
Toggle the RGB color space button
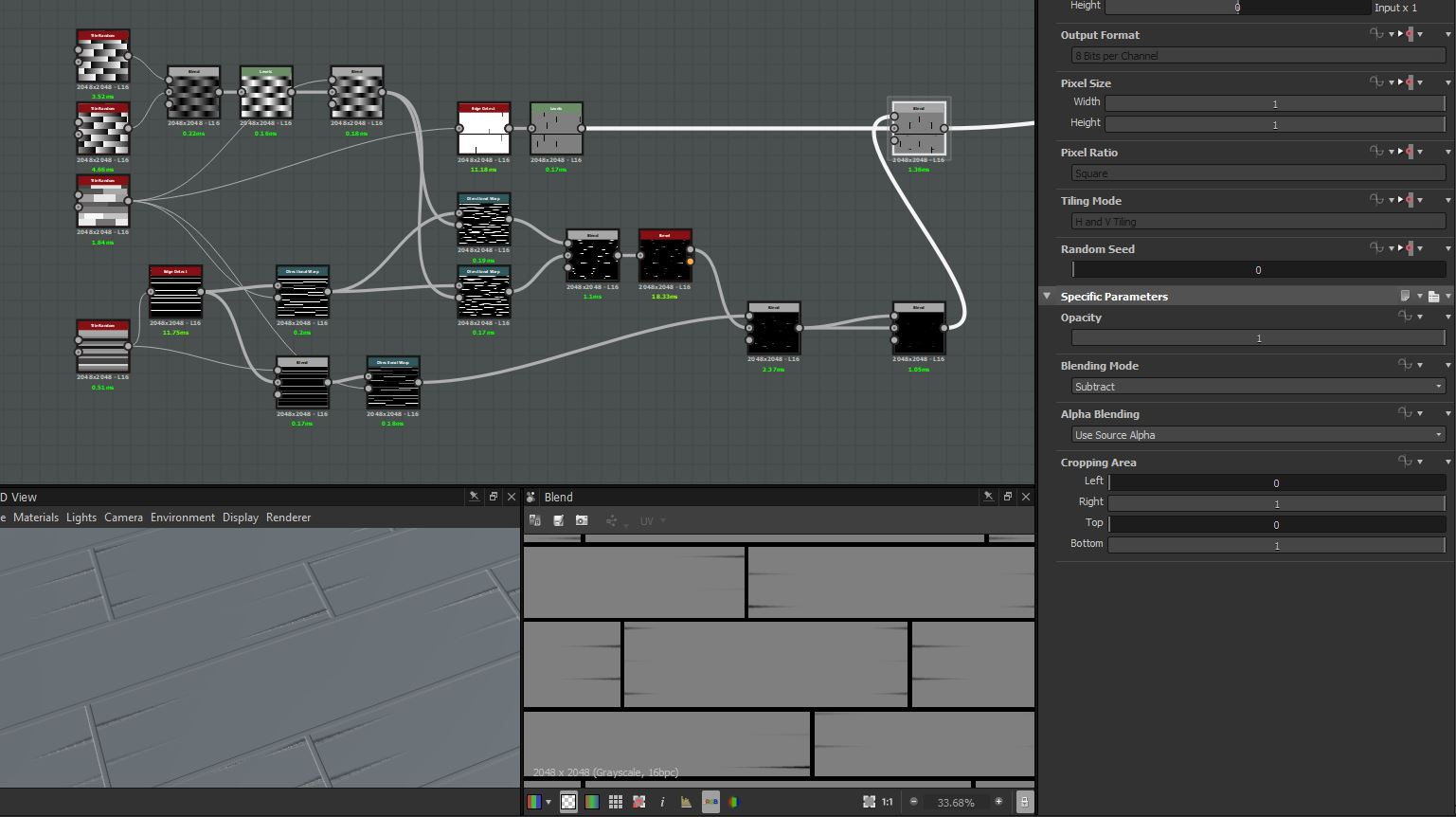710,802
